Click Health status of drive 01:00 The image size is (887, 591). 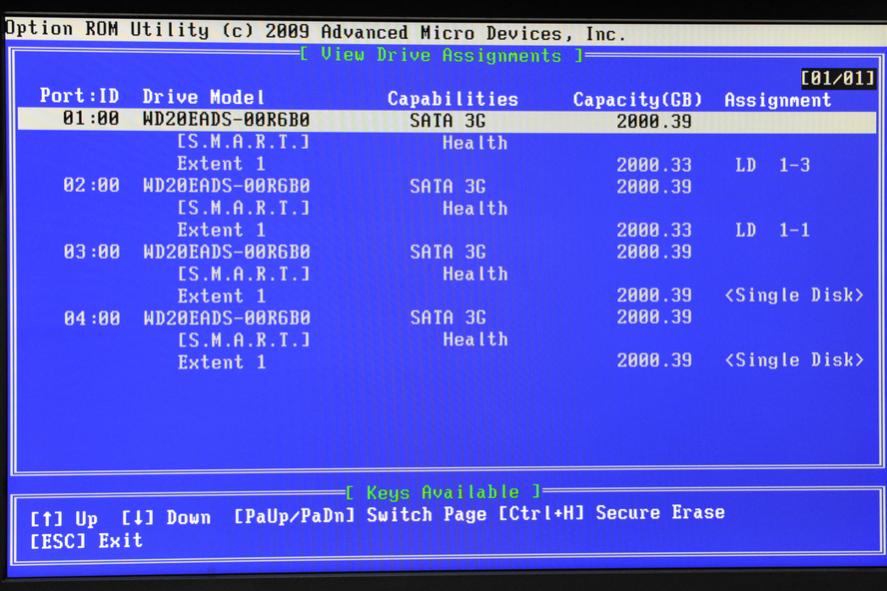[x=475, y=143]
